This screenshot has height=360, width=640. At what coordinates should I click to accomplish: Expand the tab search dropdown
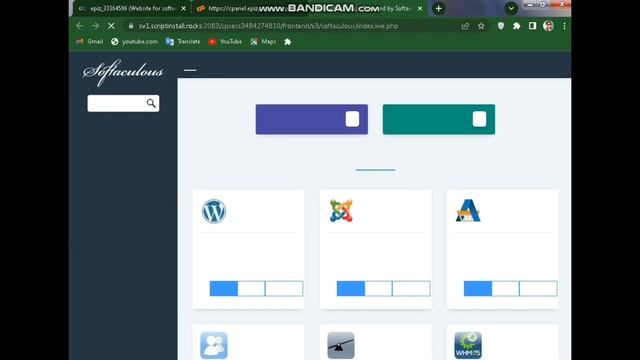(x=511, y=8)
